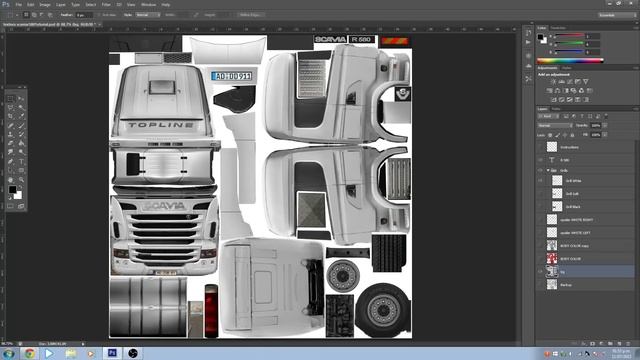
Task: Open the Layer menu
Action: tap(60, 4)
